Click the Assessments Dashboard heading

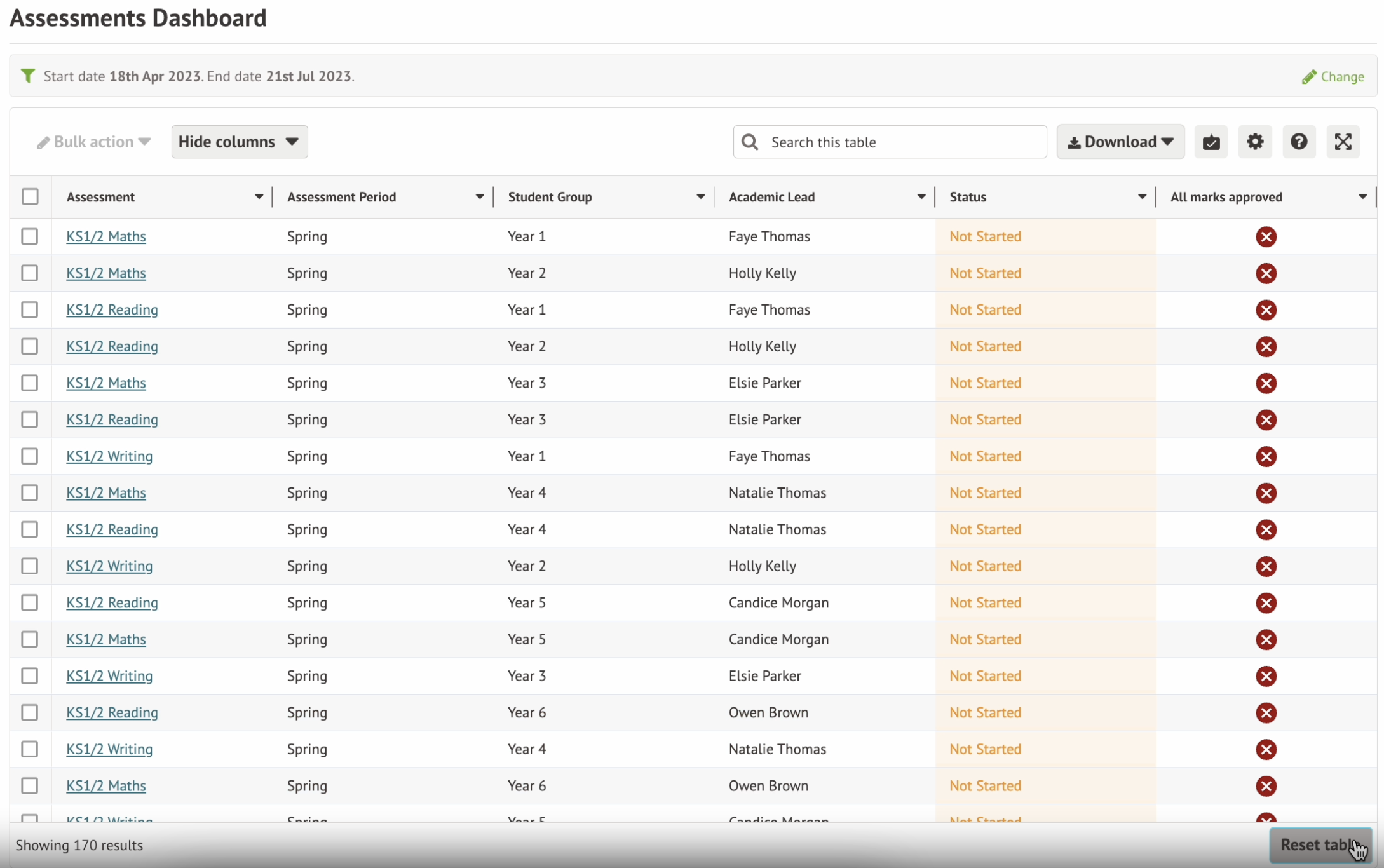click(138, 18)
